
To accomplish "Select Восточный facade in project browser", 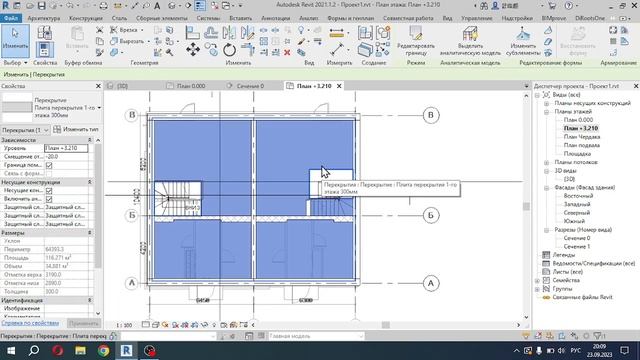I will (578, 196).
